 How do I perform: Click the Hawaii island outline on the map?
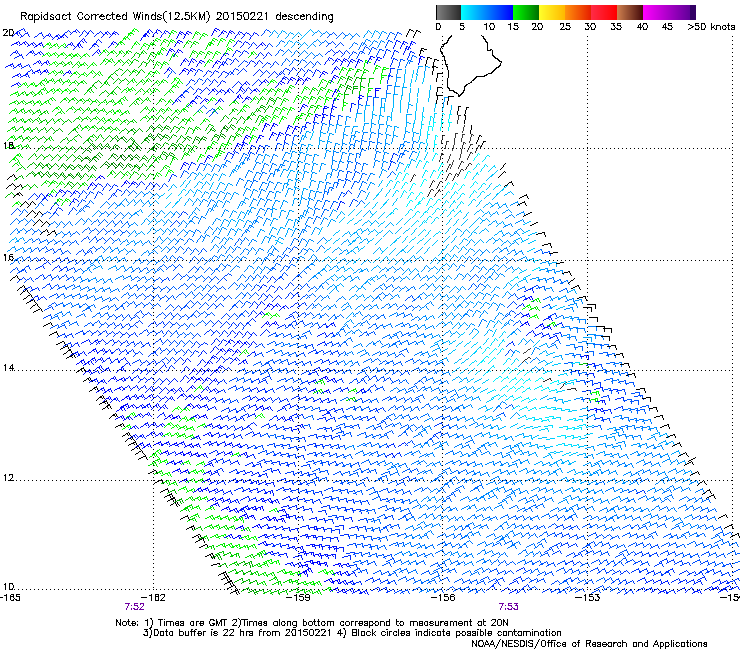[469, 65]
